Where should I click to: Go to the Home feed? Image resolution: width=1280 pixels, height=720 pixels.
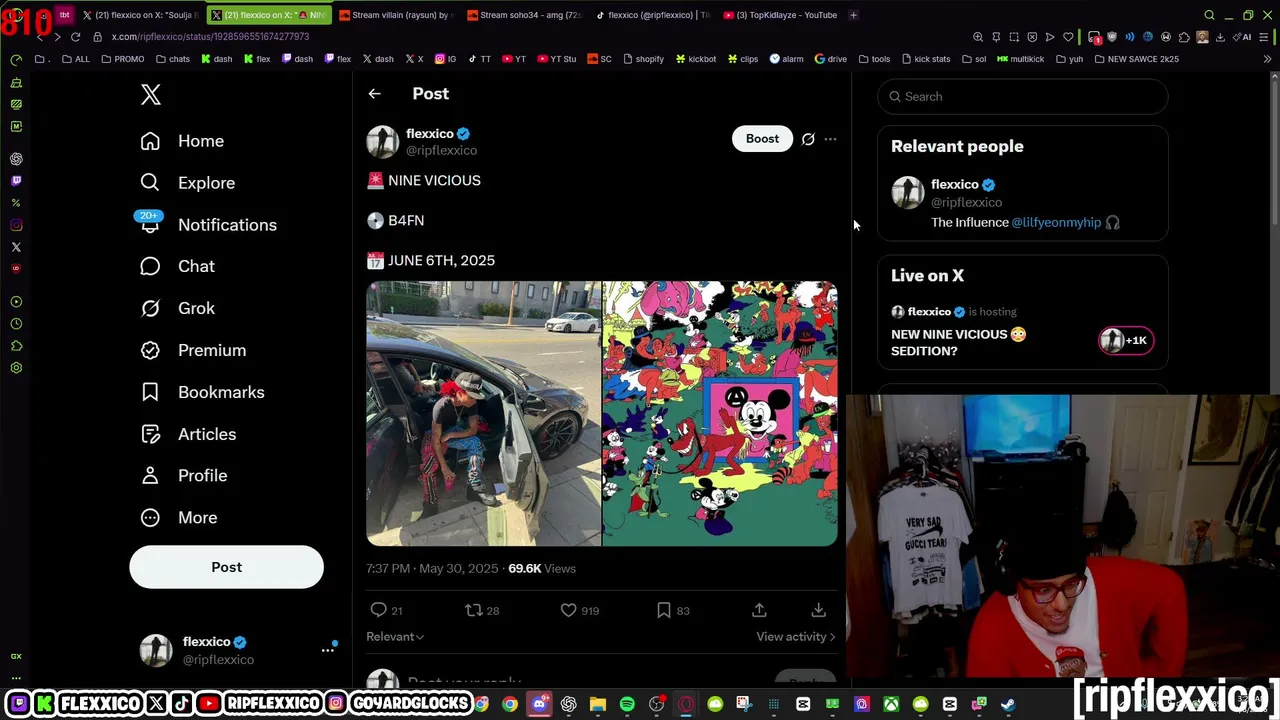182,141
